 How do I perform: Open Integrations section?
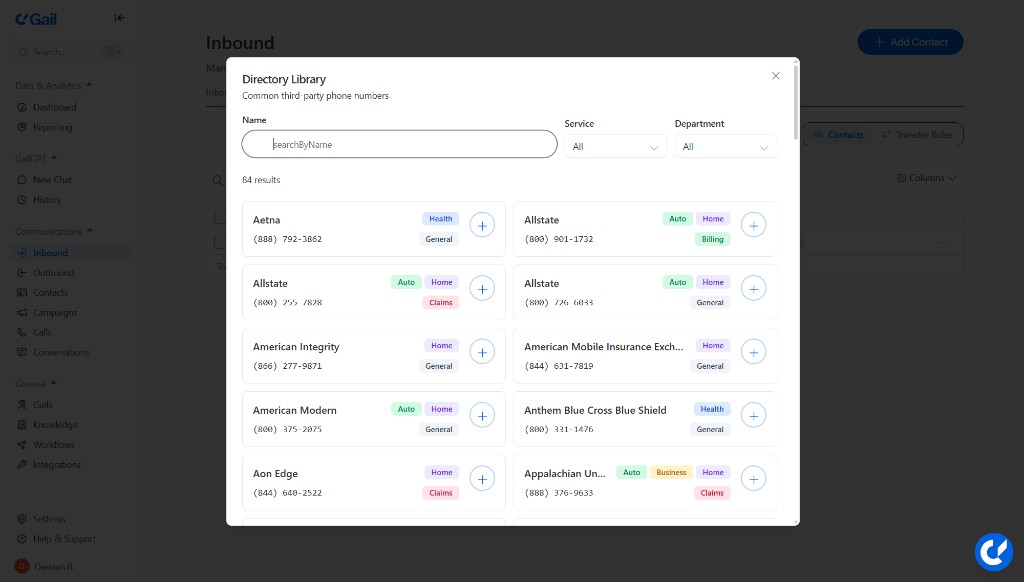[57, 465]
